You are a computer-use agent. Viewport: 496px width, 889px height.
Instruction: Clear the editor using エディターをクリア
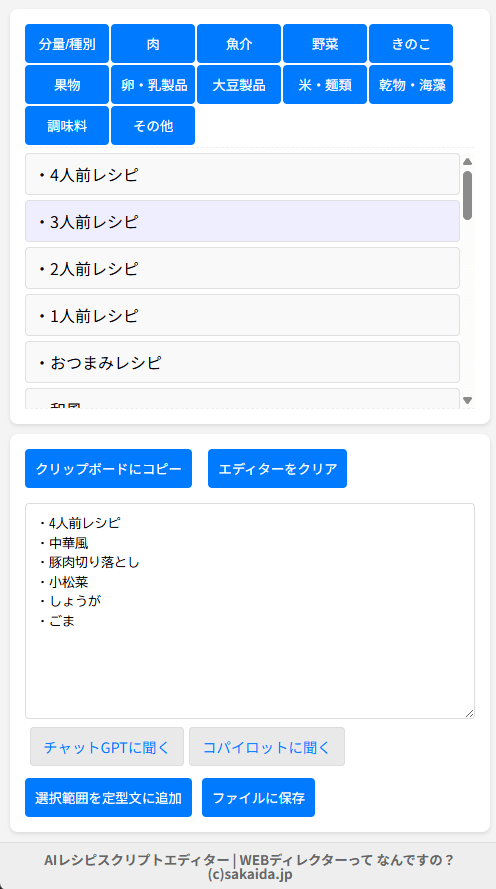277,469
